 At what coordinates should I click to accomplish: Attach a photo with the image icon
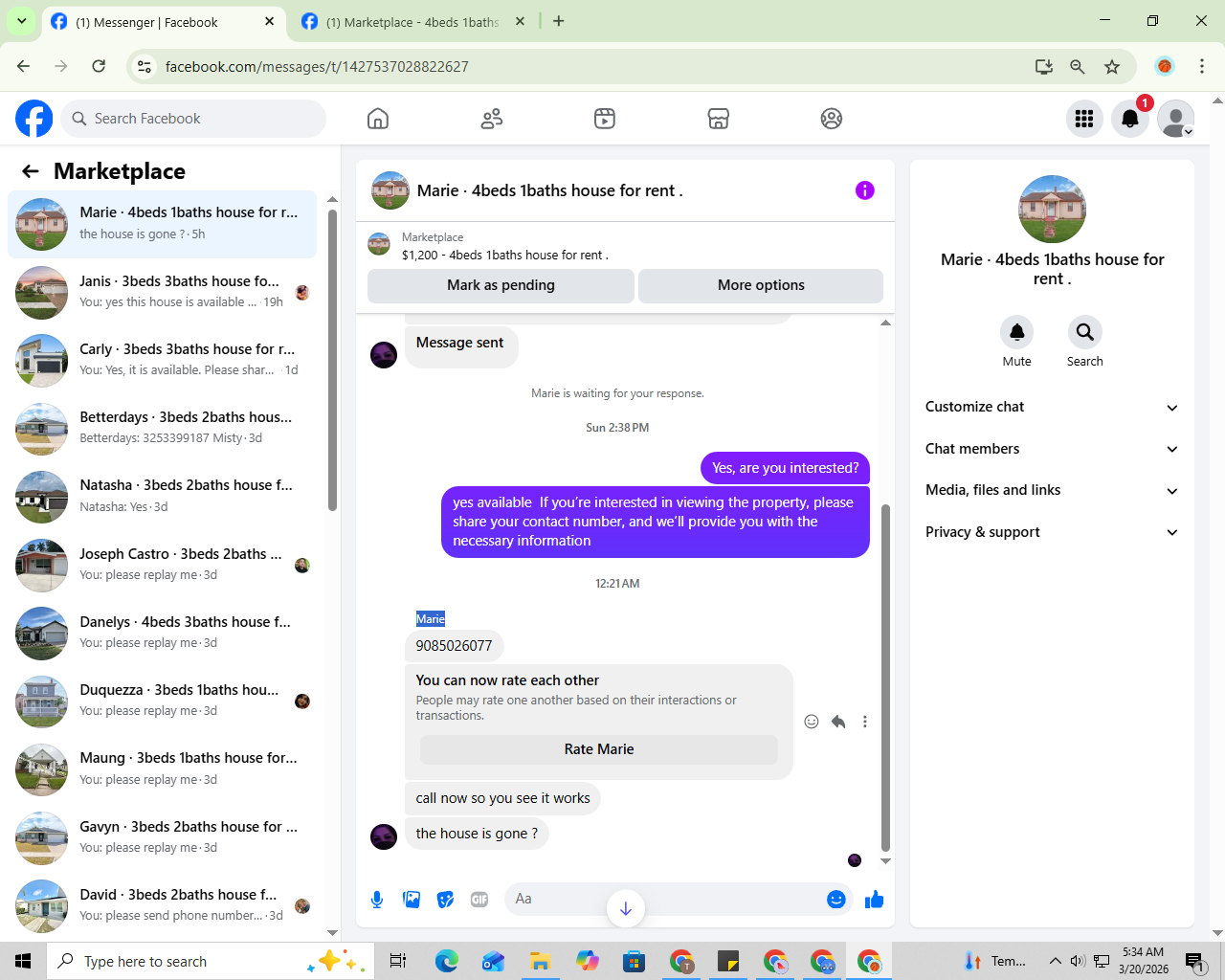[412, 900]
